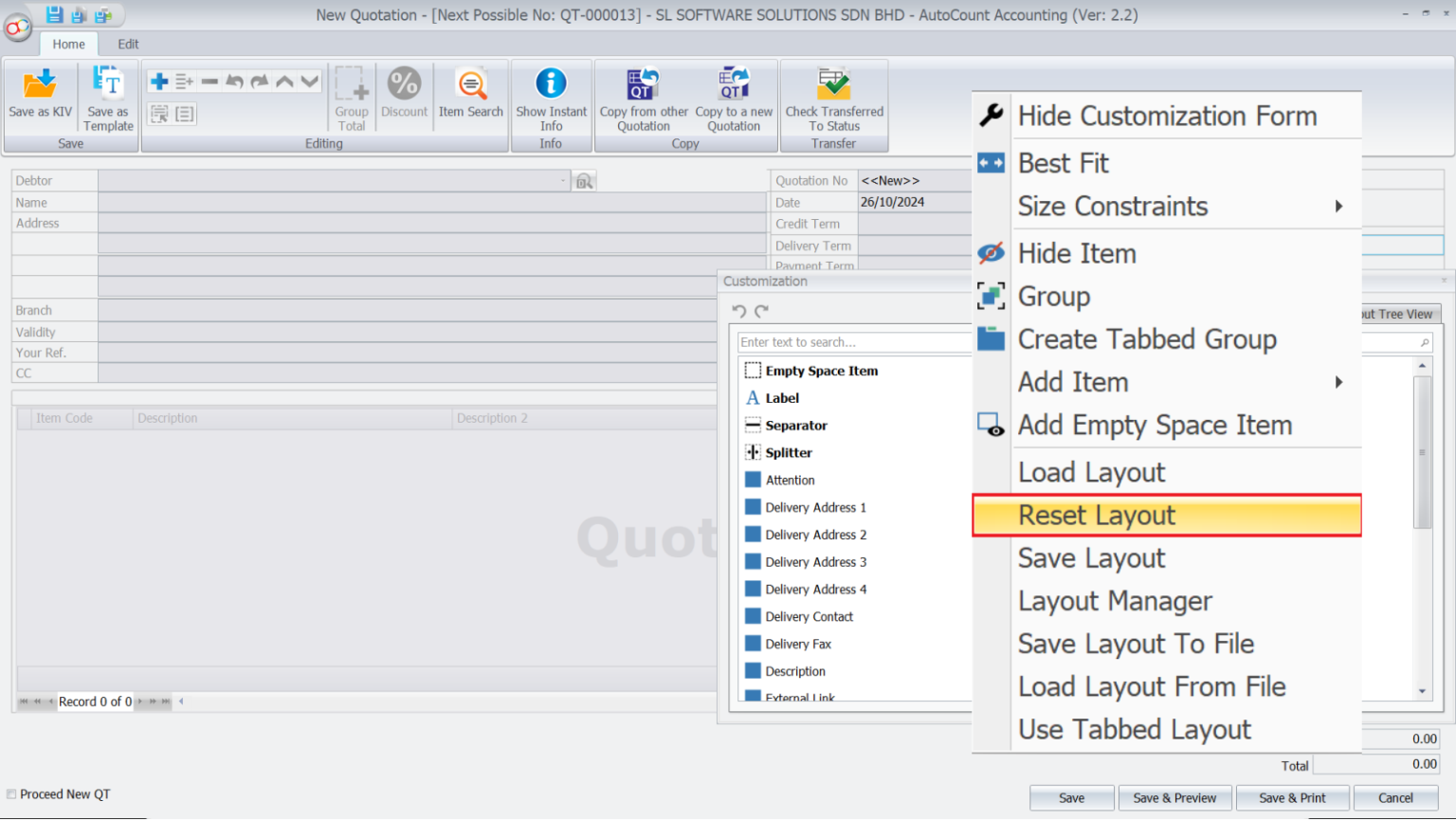Move item down with the down-arrow icon
1456x820 pixels.
309,82
